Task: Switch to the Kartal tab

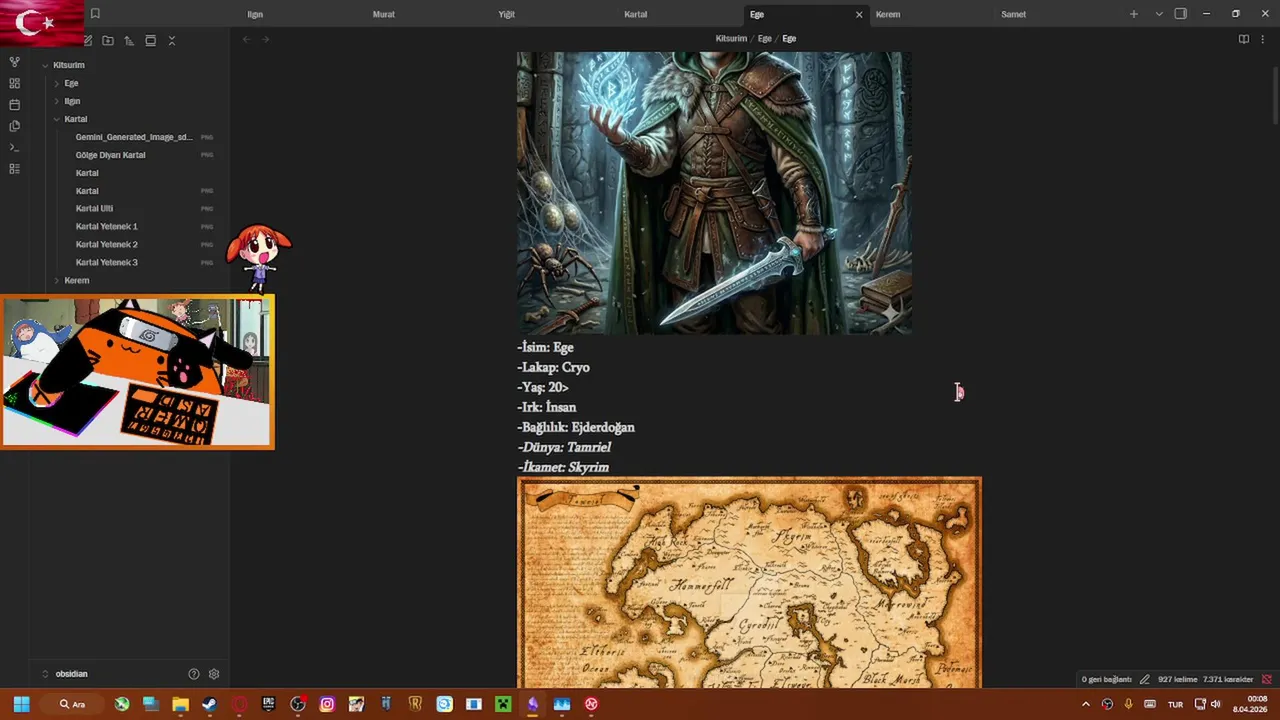Action: 636,14
